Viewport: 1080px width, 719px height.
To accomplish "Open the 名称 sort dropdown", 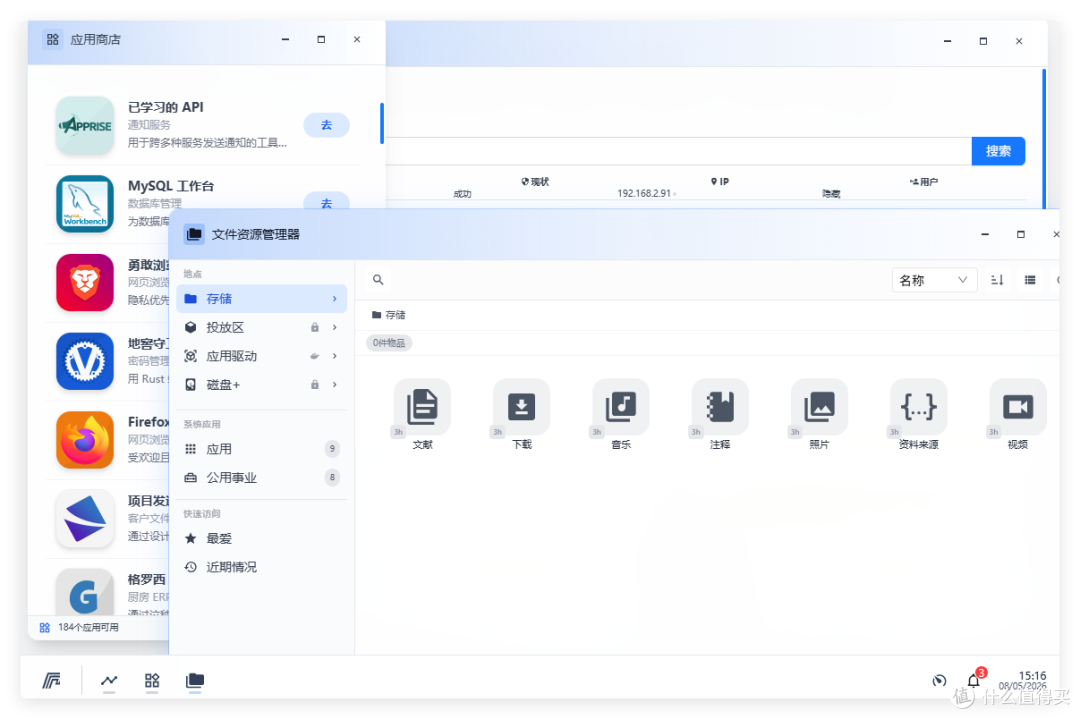I will [934, 280].
